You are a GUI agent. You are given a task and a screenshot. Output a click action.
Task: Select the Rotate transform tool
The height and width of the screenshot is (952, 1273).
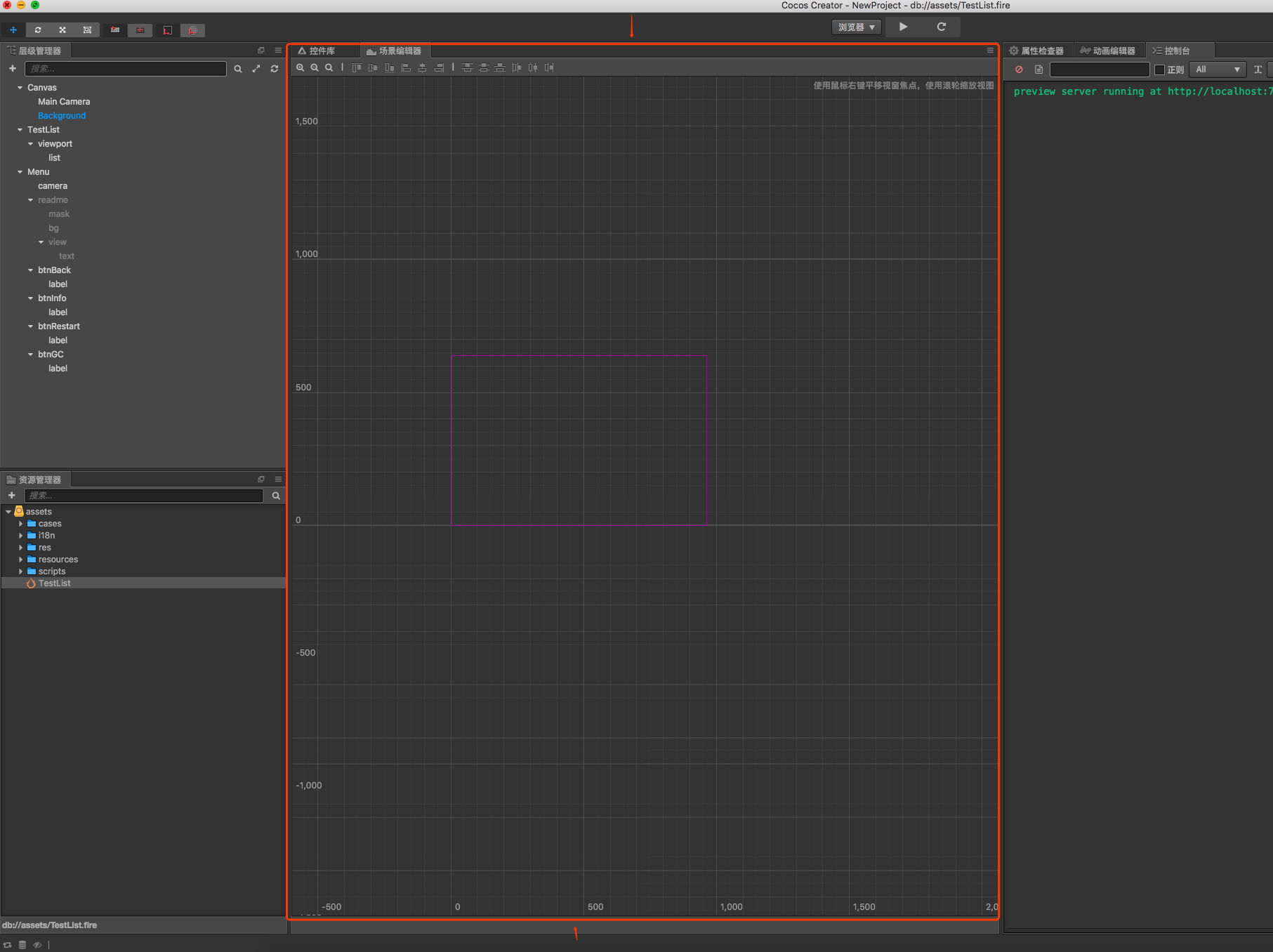pos(38,30)
